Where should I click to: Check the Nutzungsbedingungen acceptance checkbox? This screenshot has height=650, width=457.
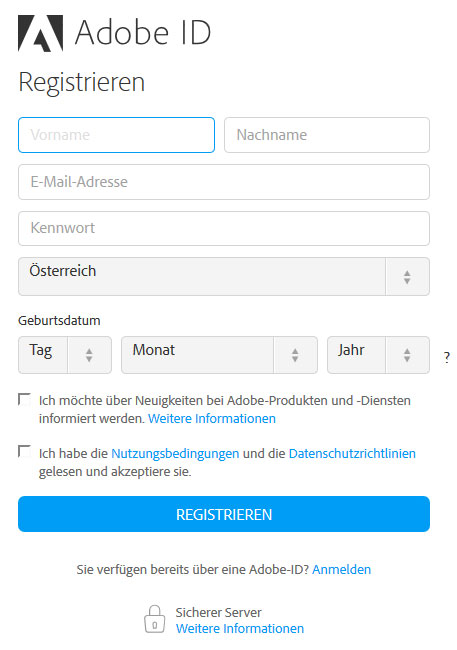(24, 451)
